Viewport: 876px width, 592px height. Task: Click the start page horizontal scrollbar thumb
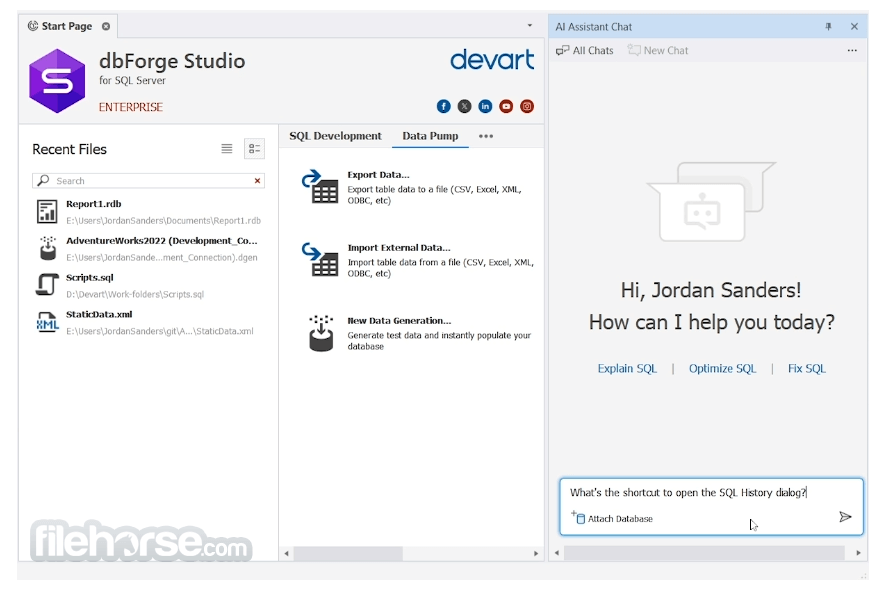pyautogui.click(x=349, y=553)
